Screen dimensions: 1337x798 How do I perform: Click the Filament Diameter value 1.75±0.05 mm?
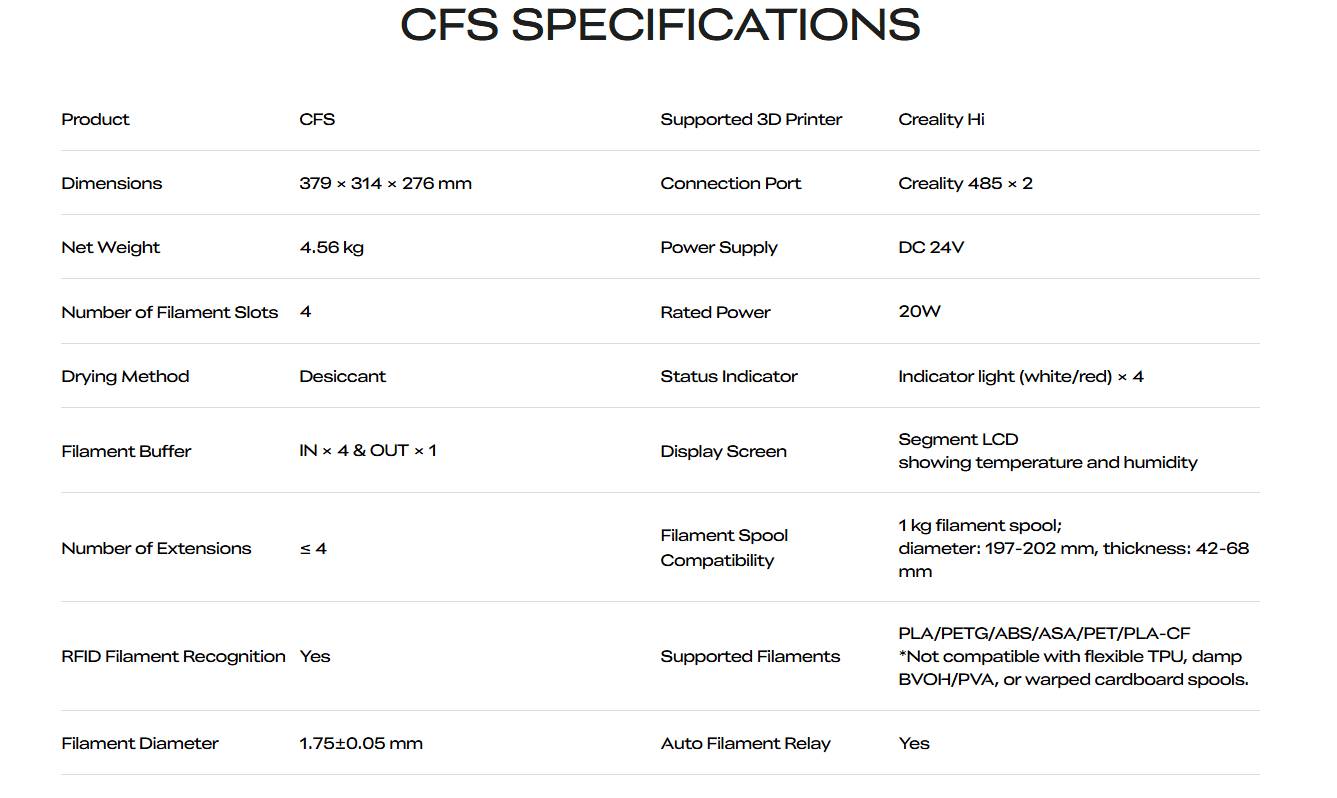(x=360, y=743)
